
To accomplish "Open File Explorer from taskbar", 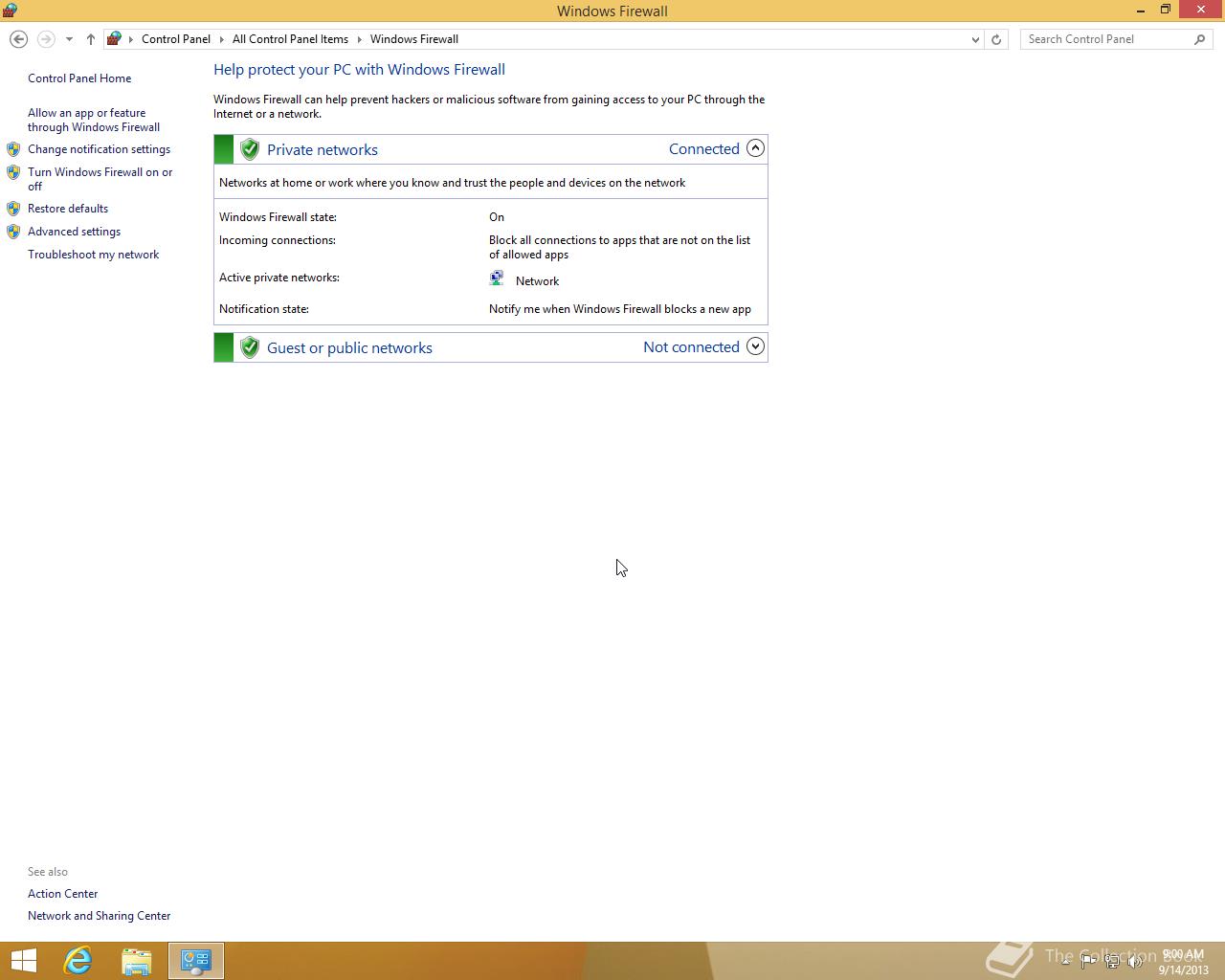I will (137, 961).
